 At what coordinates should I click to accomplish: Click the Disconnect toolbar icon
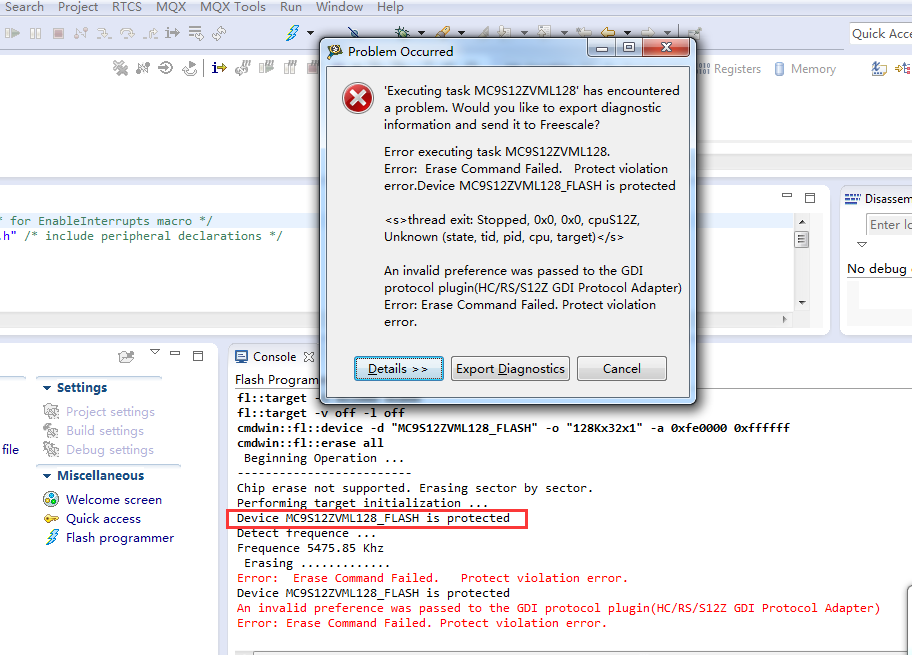[x=81, y=33]
